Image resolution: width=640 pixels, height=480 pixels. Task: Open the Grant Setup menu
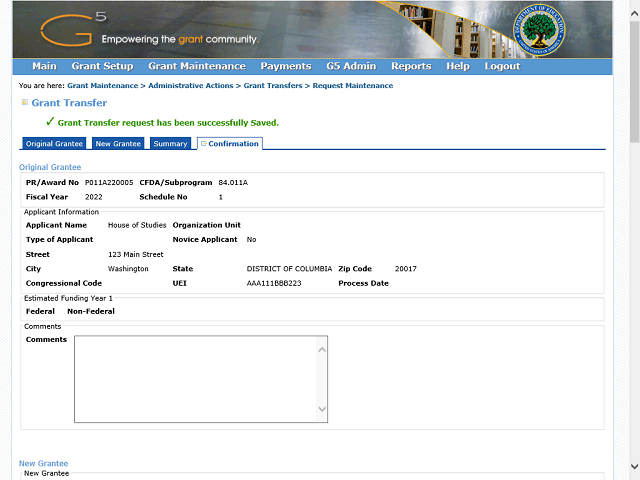click(x=102, y=66)
